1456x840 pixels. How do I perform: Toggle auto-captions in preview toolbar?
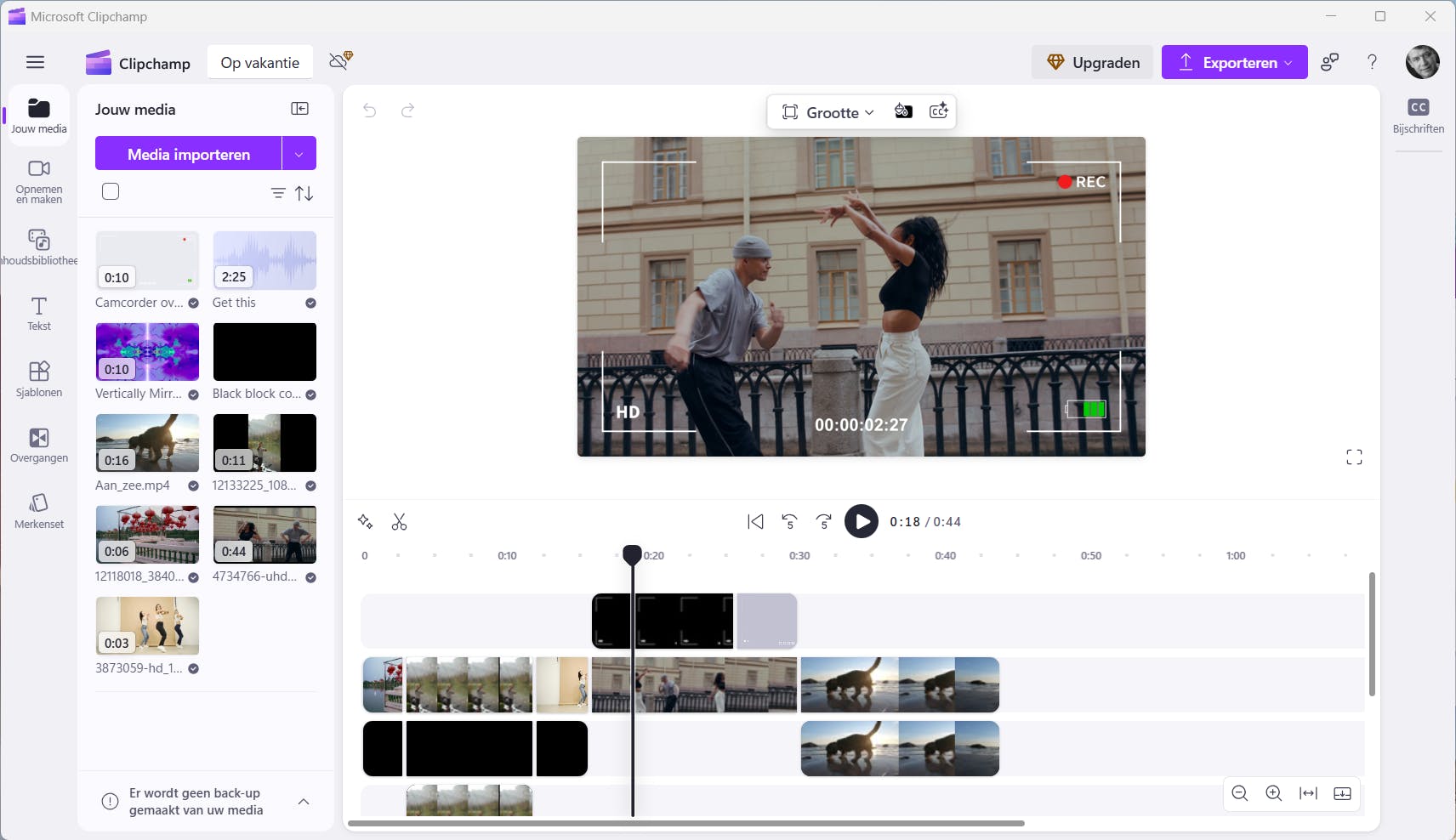[x=939, y=111]
